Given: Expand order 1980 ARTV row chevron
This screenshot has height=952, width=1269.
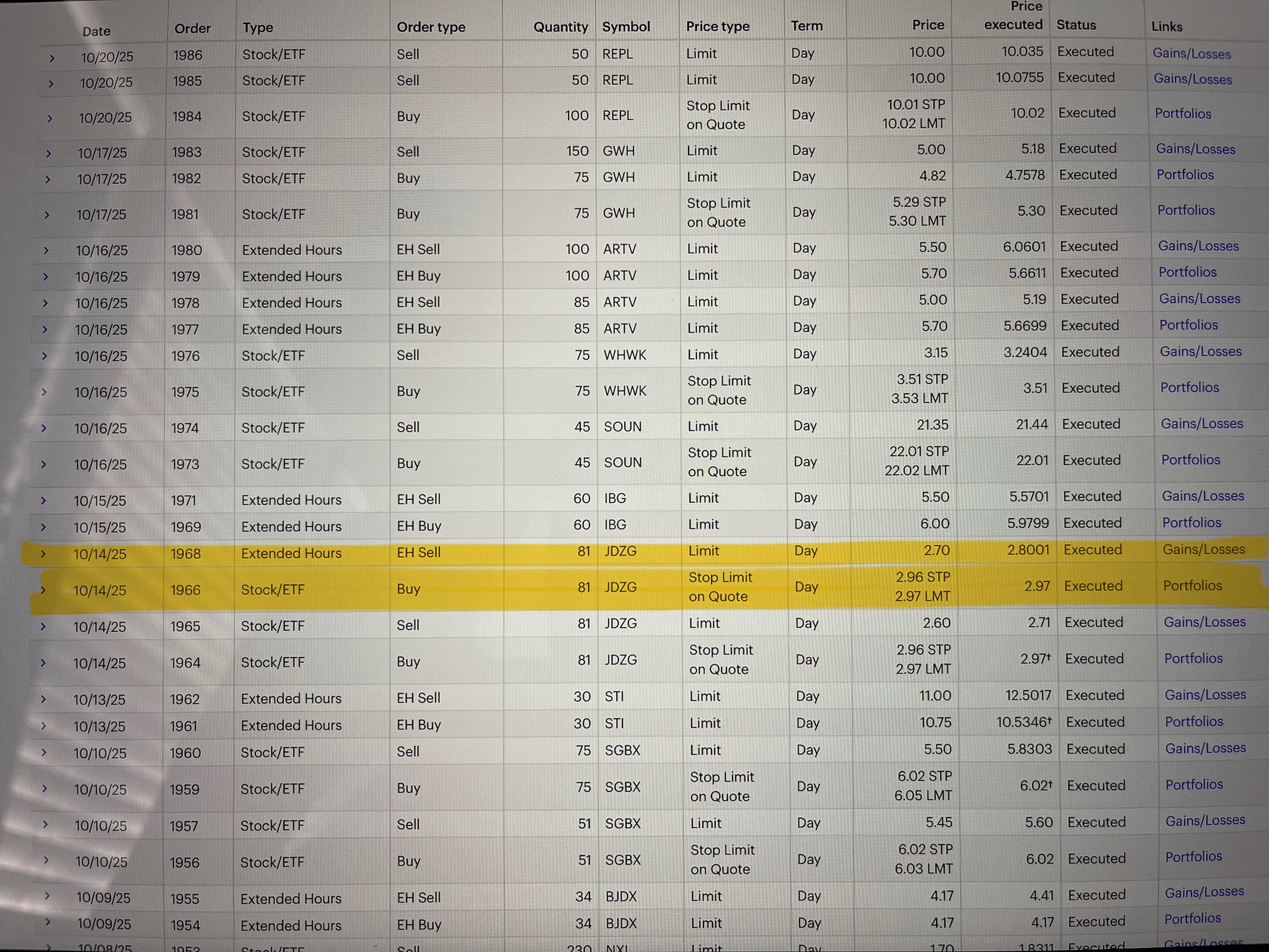Looking at the screenshot, I should click(x=47, y=251).
